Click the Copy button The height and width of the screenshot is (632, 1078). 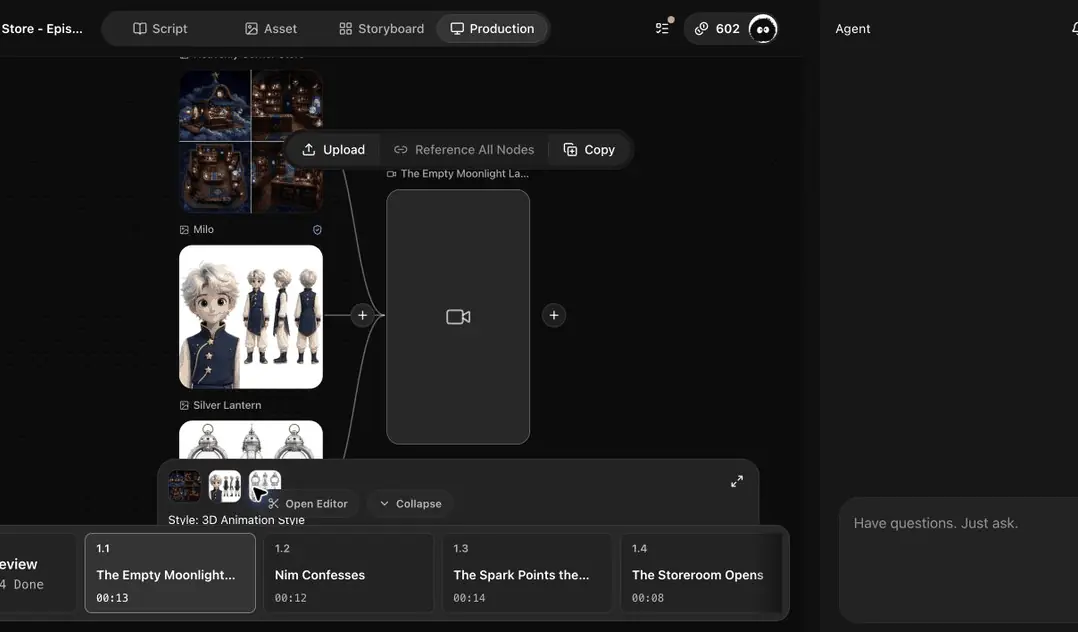point(589,150)
